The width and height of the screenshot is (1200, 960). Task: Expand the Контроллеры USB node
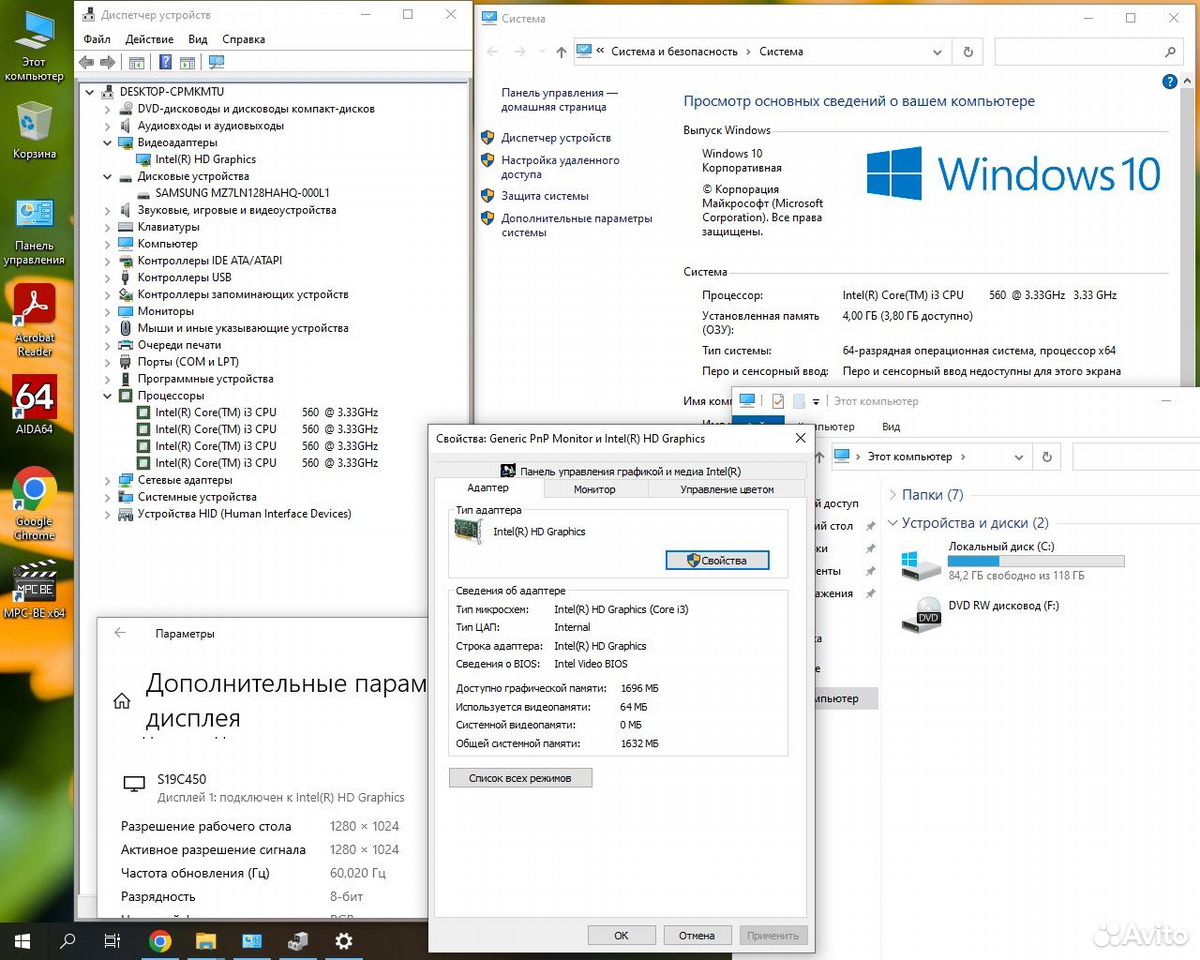tap(107, 278)
